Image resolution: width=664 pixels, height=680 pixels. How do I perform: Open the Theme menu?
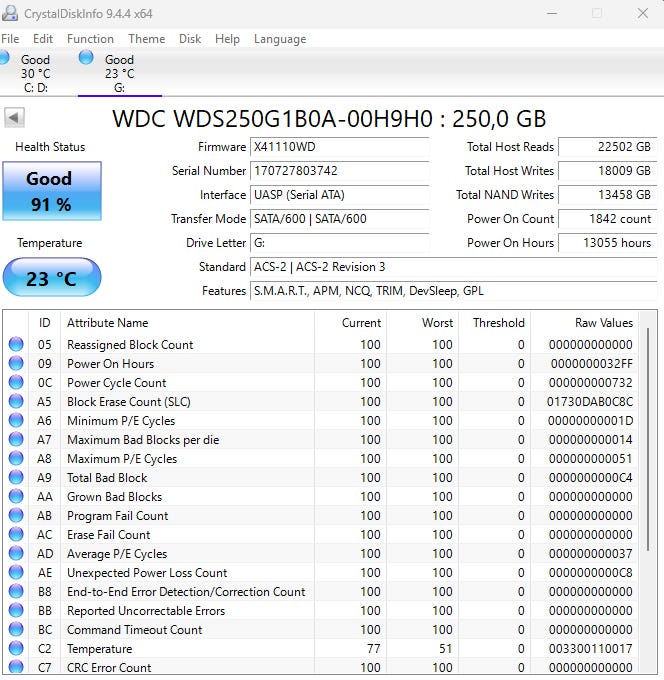[146, 39]
